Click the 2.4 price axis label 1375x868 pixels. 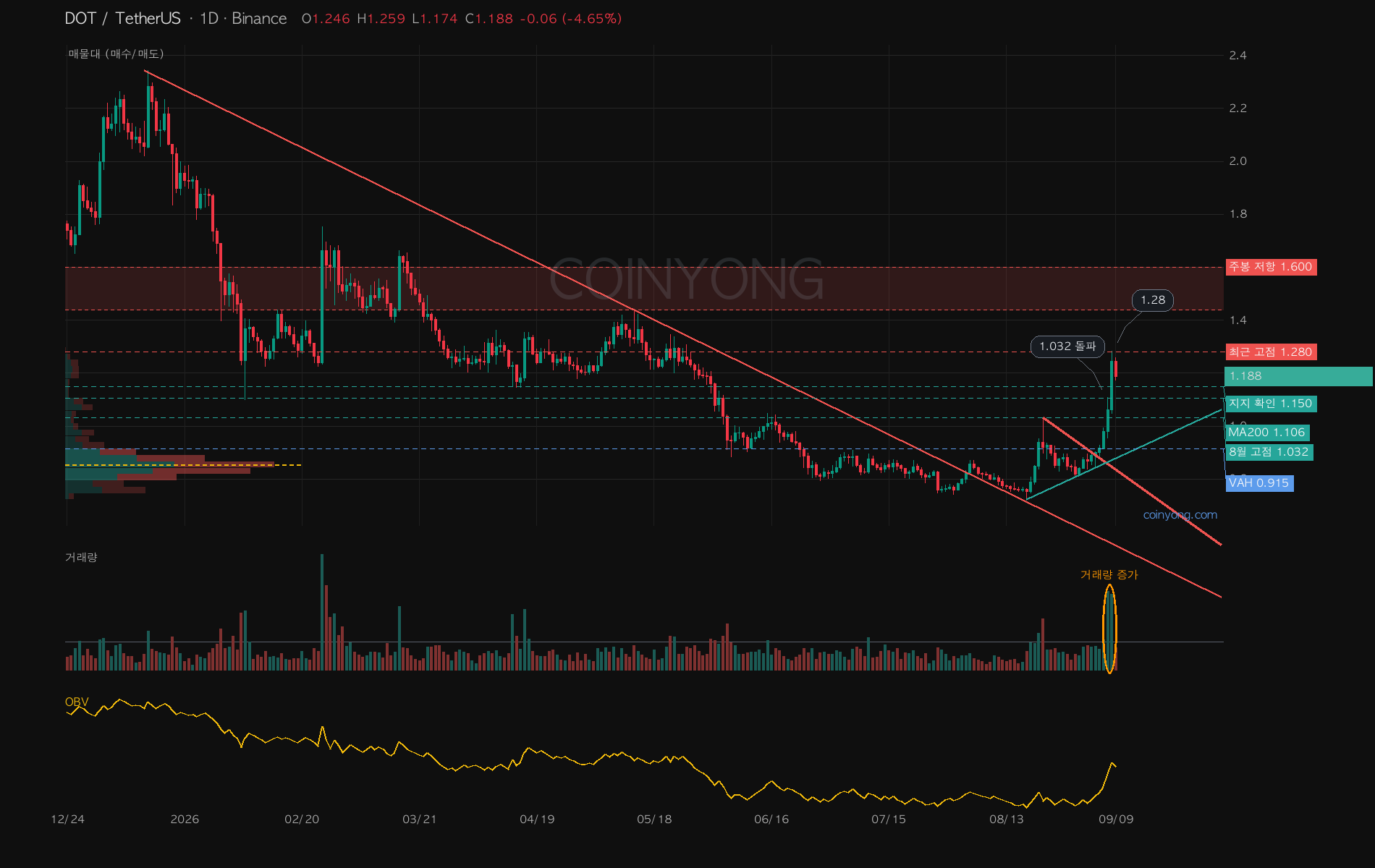[x=1237, y=55]
